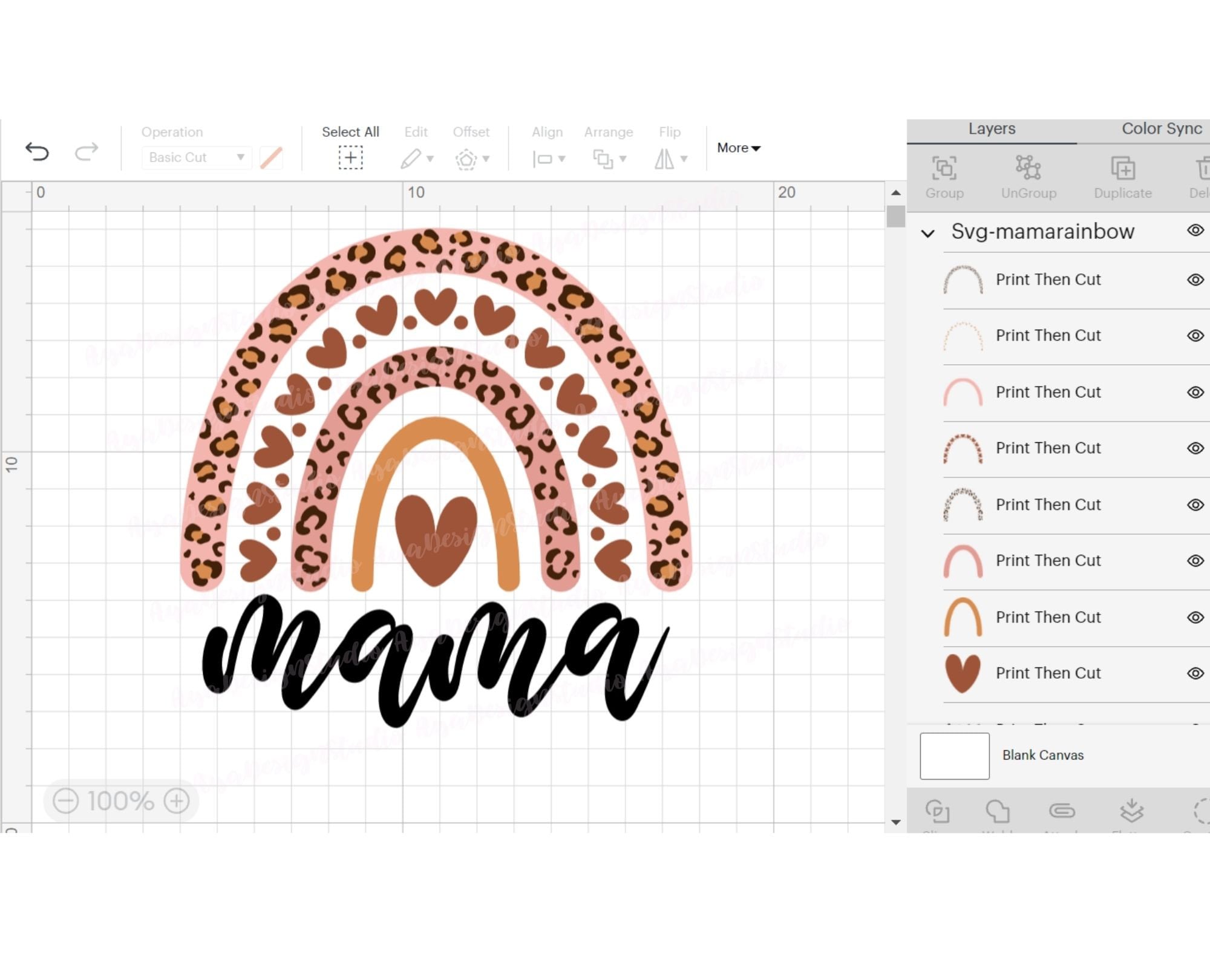Click the peach color swatch next to Operation
Viewport: 1210px width, 980px height.
(x=272, y=157)
